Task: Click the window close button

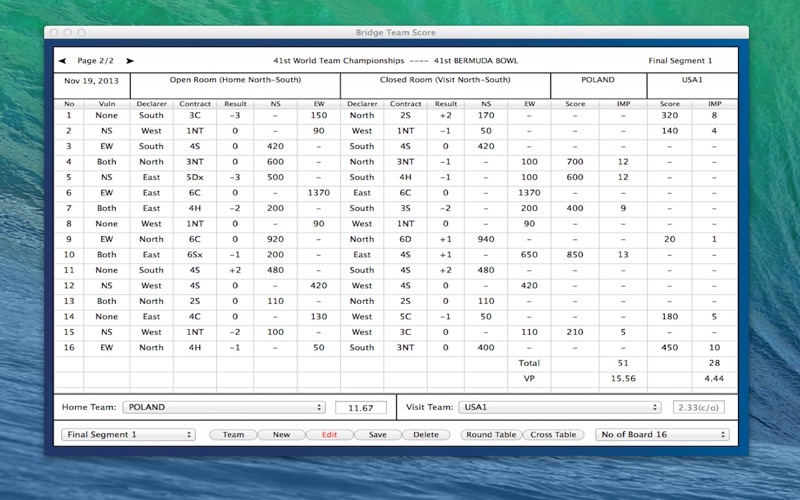Action: pyautogui.click(x=54, y=32)
